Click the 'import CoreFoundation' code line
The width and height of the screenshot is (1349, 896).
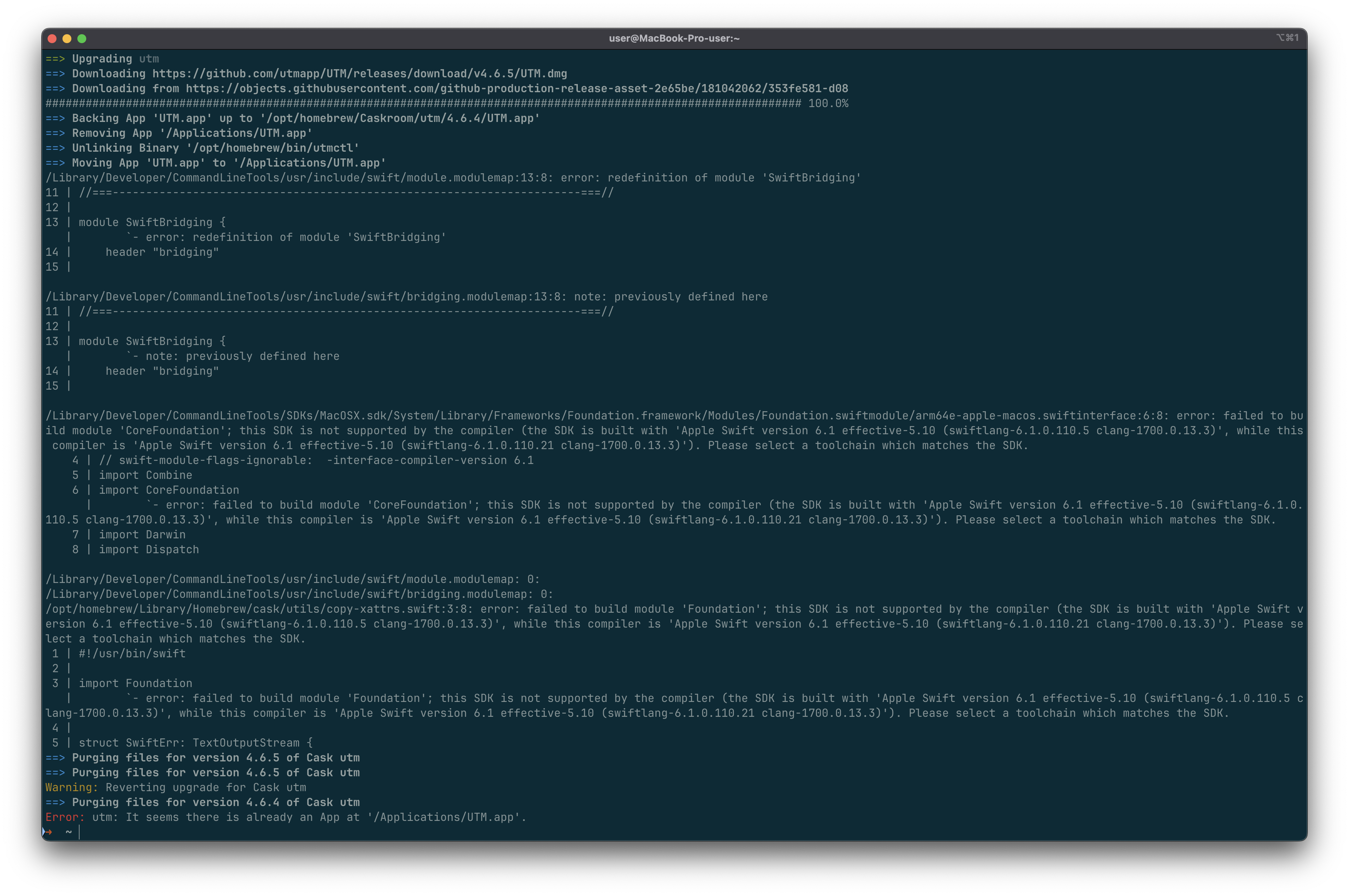pyautogui.click(x=168, y=490)
